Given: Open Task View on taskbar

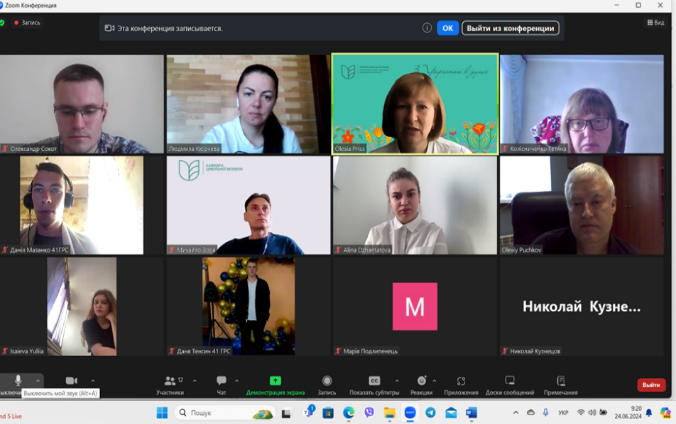Looking at the screenshot, I should click(x=286, y=413).
